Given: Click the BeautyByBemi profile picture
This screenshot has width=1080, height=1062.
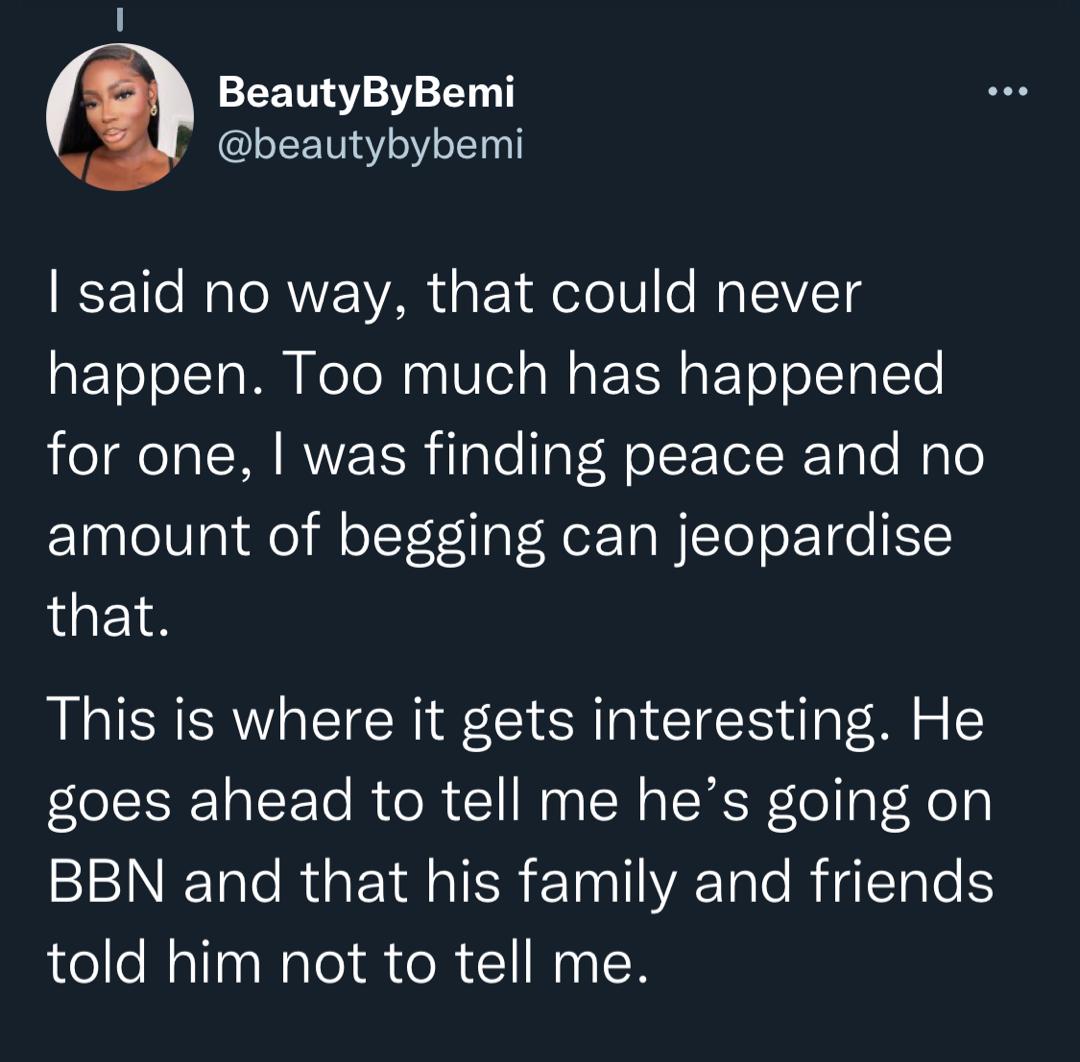Looking at the screenshot, I should coord(120,117).
